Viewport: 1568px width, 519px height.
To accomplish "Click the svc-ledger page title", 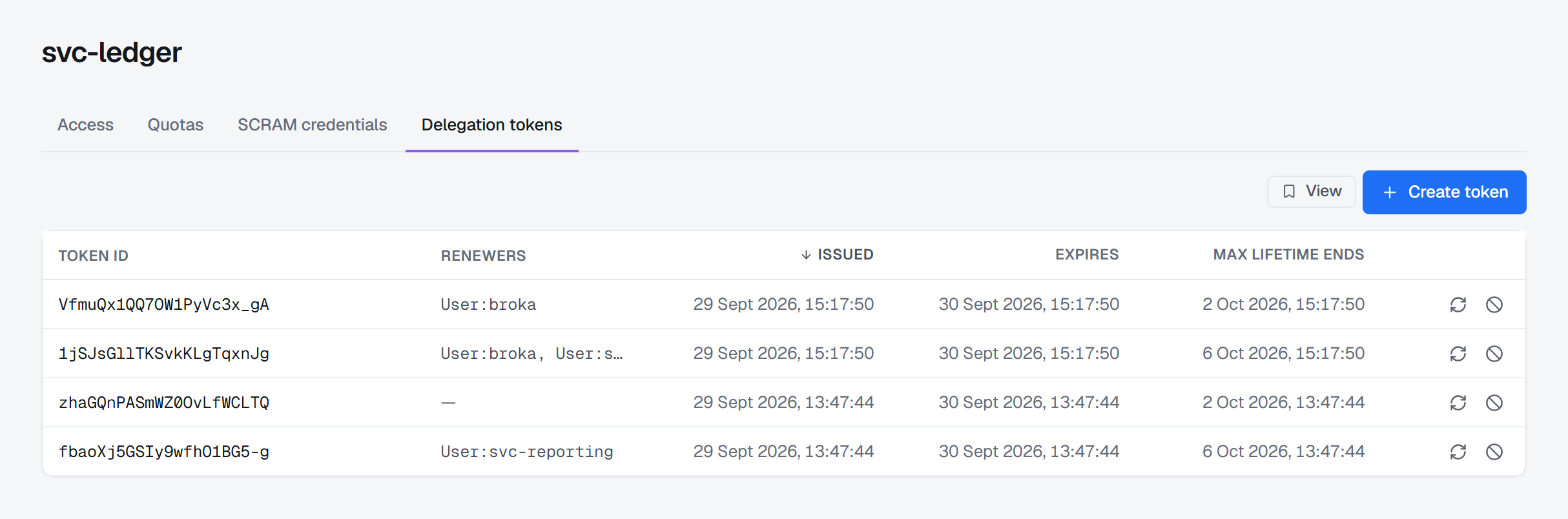I will tap(112, 53).
